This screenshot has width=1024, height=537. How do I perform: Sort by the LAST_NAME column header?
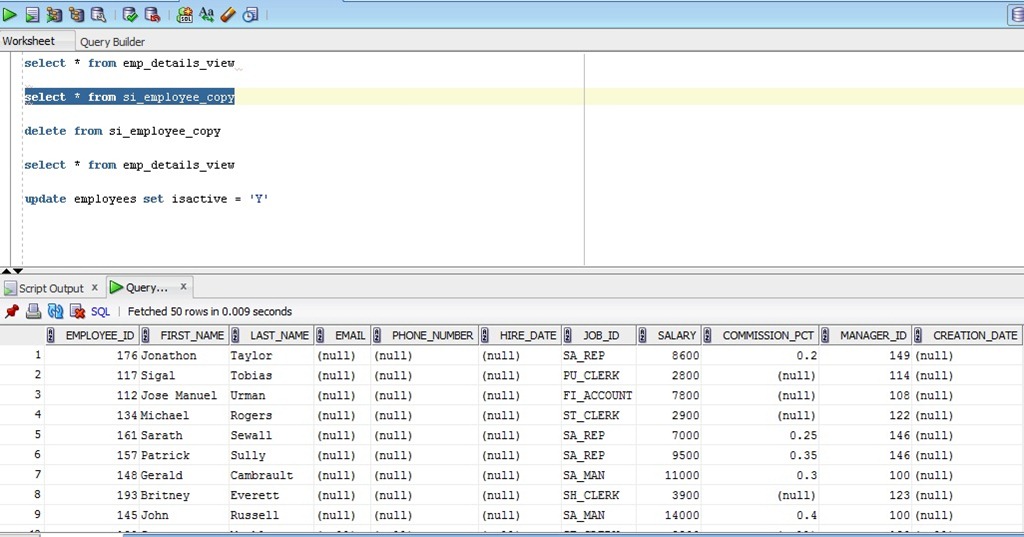click(x=278, y=336)
